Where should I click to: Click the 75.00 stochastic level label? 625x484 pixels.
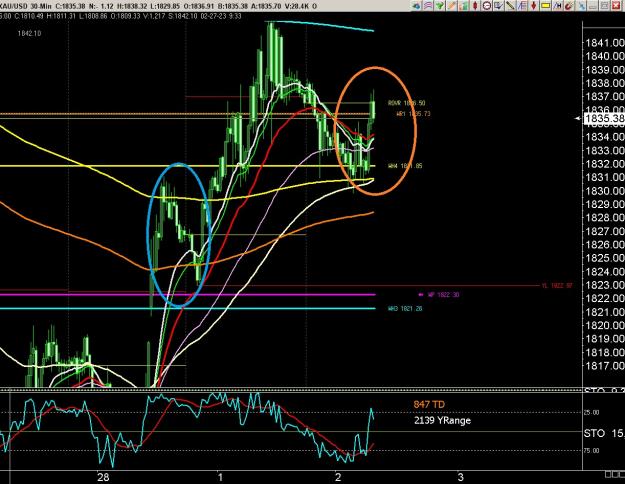click(592, 451)
